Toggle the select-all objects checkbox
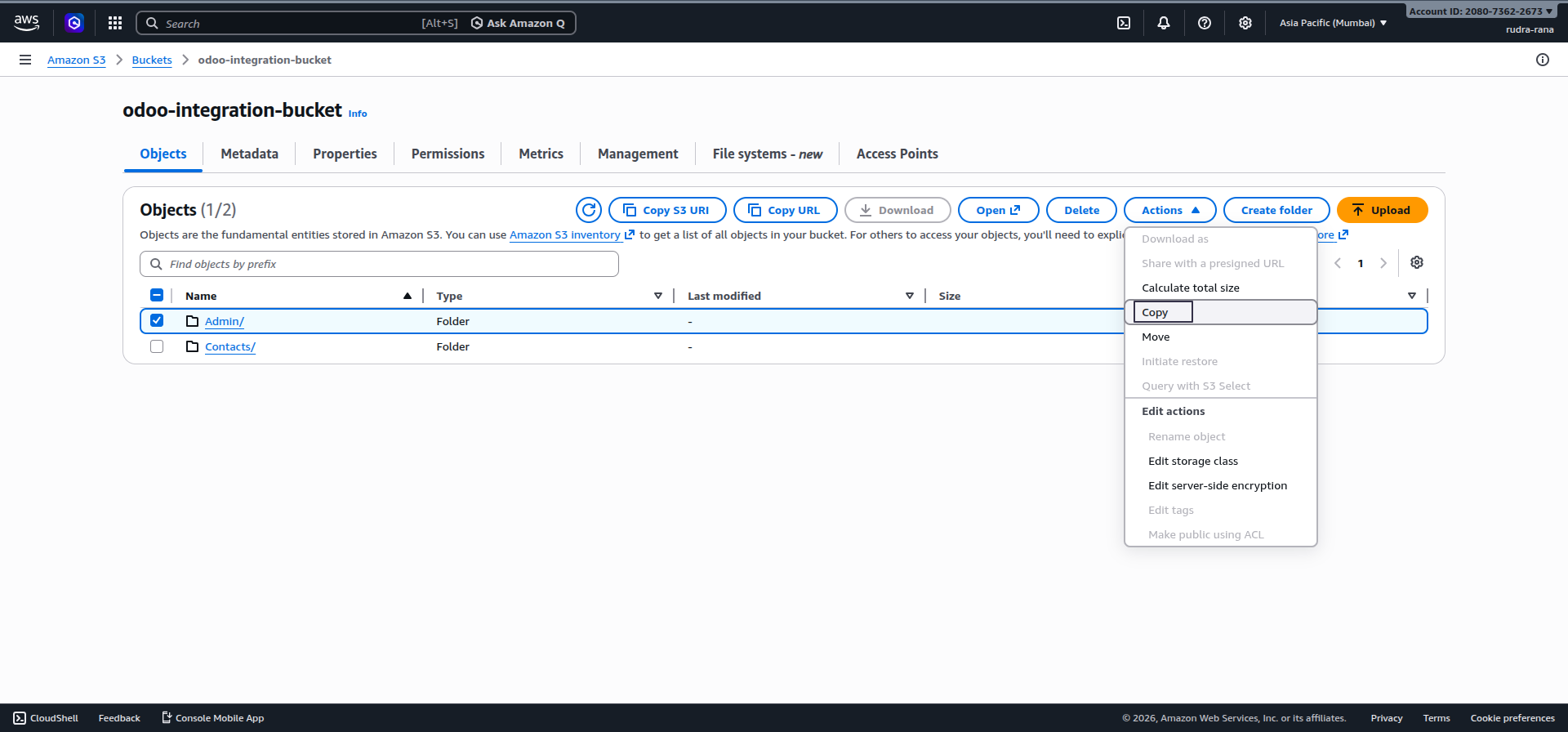1568x732 pixels. coord(157,295)
